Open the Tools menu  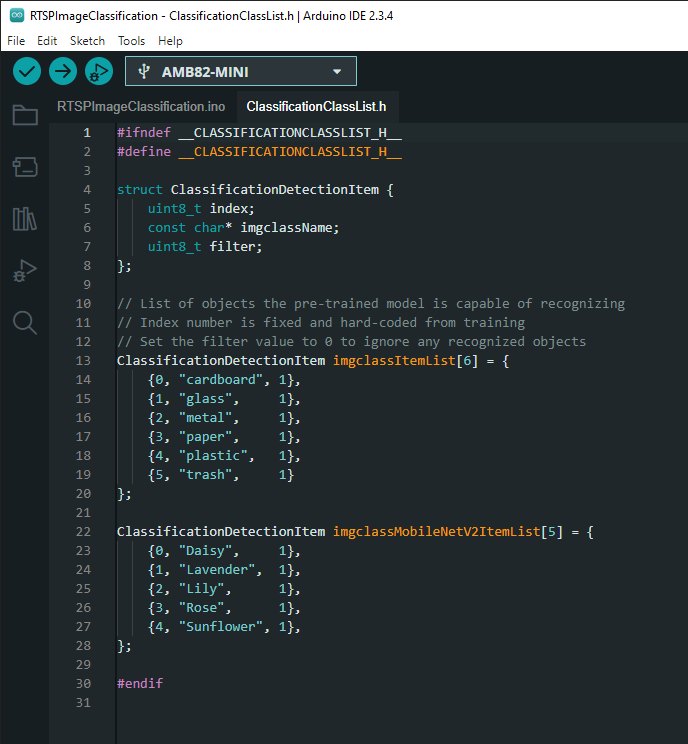[131, 41]
